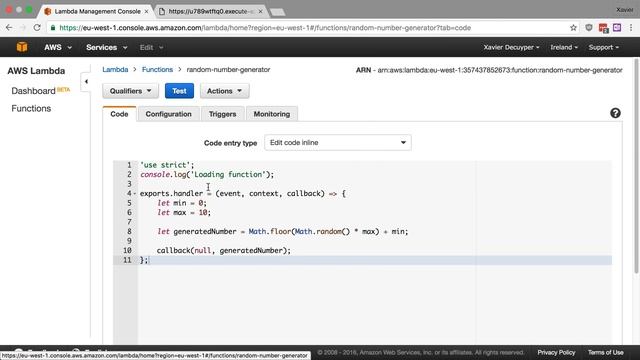The height and width of the screenshot is (360, 640).
Task: Click the shield extension icon in toolbar
Action: (589, 28)
